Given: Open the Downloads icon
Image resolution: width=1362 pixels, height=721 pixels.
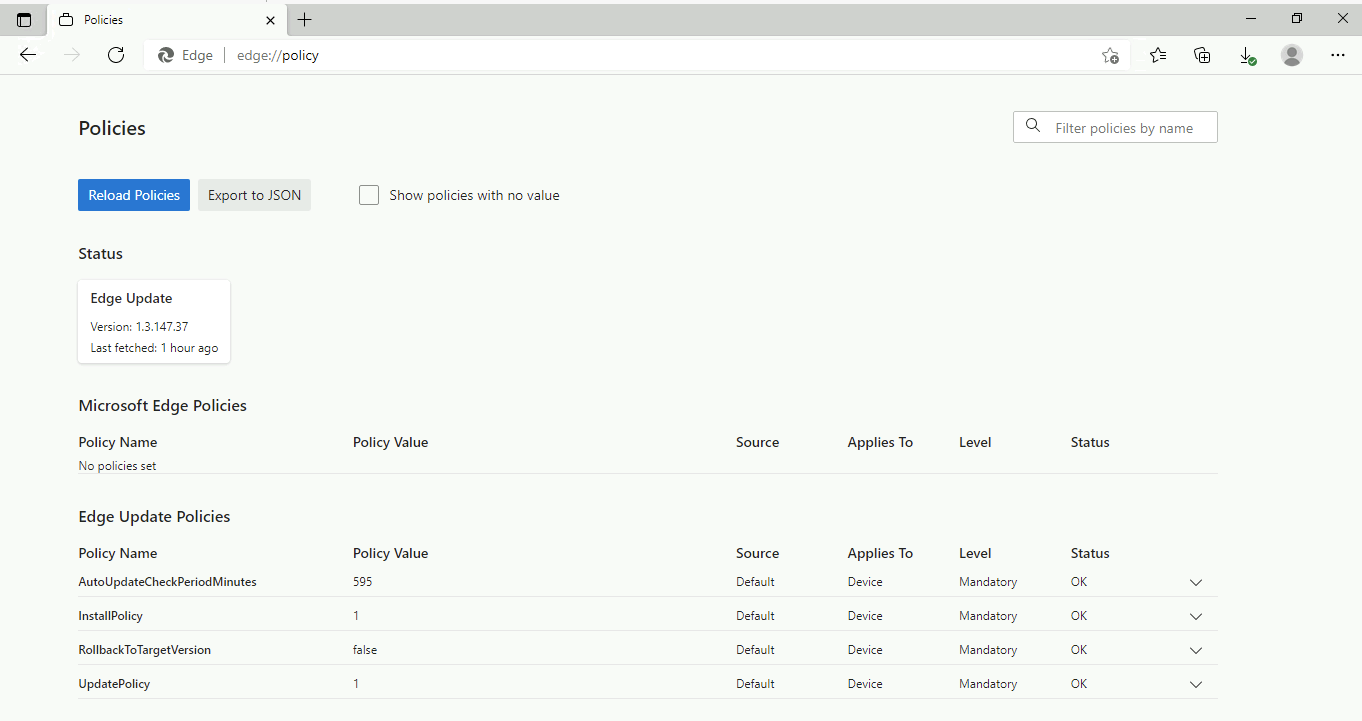Looking at the screenshot, I should click(1247, 56).
